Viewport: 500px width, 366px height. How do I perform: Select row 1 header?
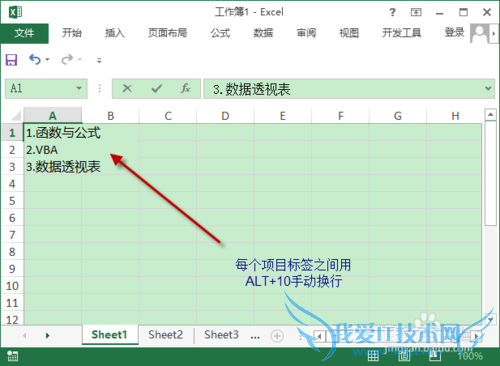pos(12,133)
